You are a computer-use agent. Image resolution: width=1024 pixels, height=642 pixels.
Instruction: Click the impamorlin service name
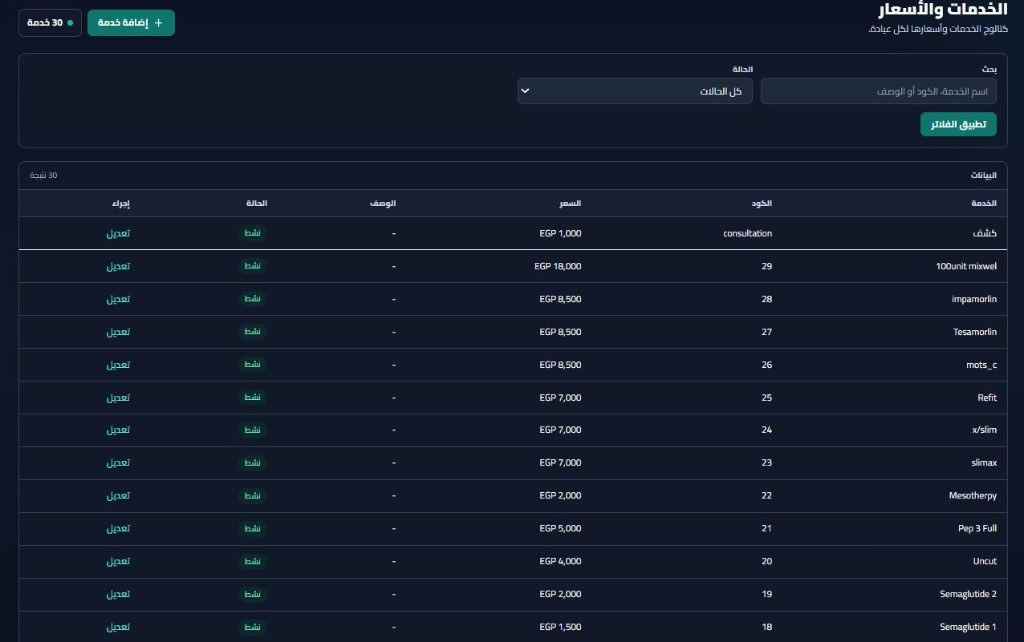974,299
